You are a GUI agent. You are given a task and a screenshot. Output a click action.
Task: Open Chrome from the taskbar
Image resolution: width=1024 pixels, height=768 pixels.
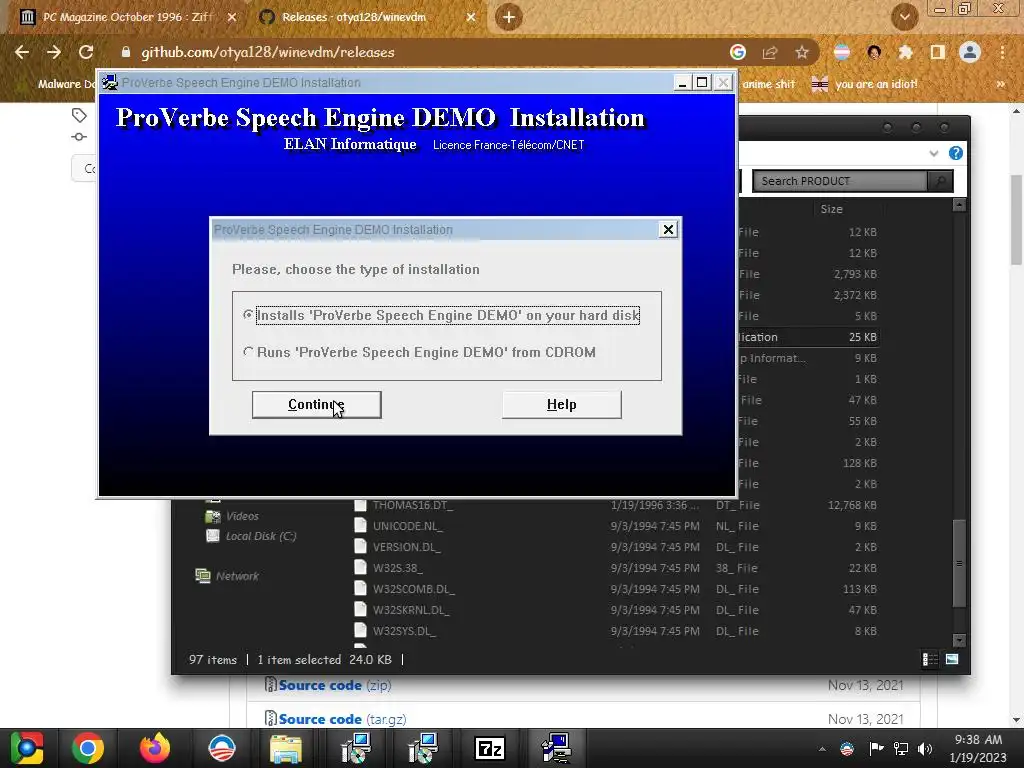88,748
